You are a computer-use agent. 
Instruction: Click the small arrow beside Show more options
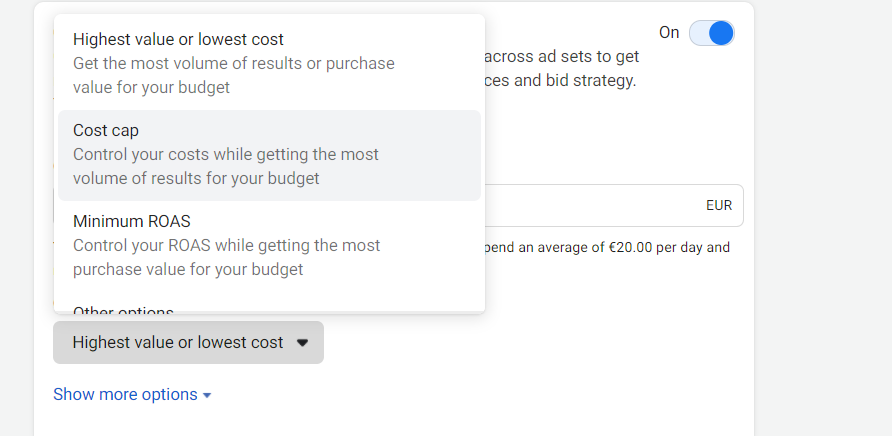(x=207, y=395)
